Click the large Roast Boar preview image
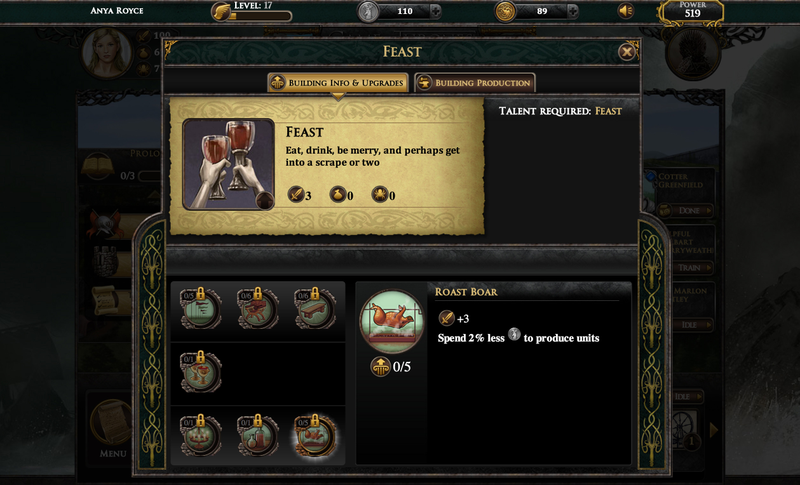Screen dimensions: 800x485 (x=392, y=322)
